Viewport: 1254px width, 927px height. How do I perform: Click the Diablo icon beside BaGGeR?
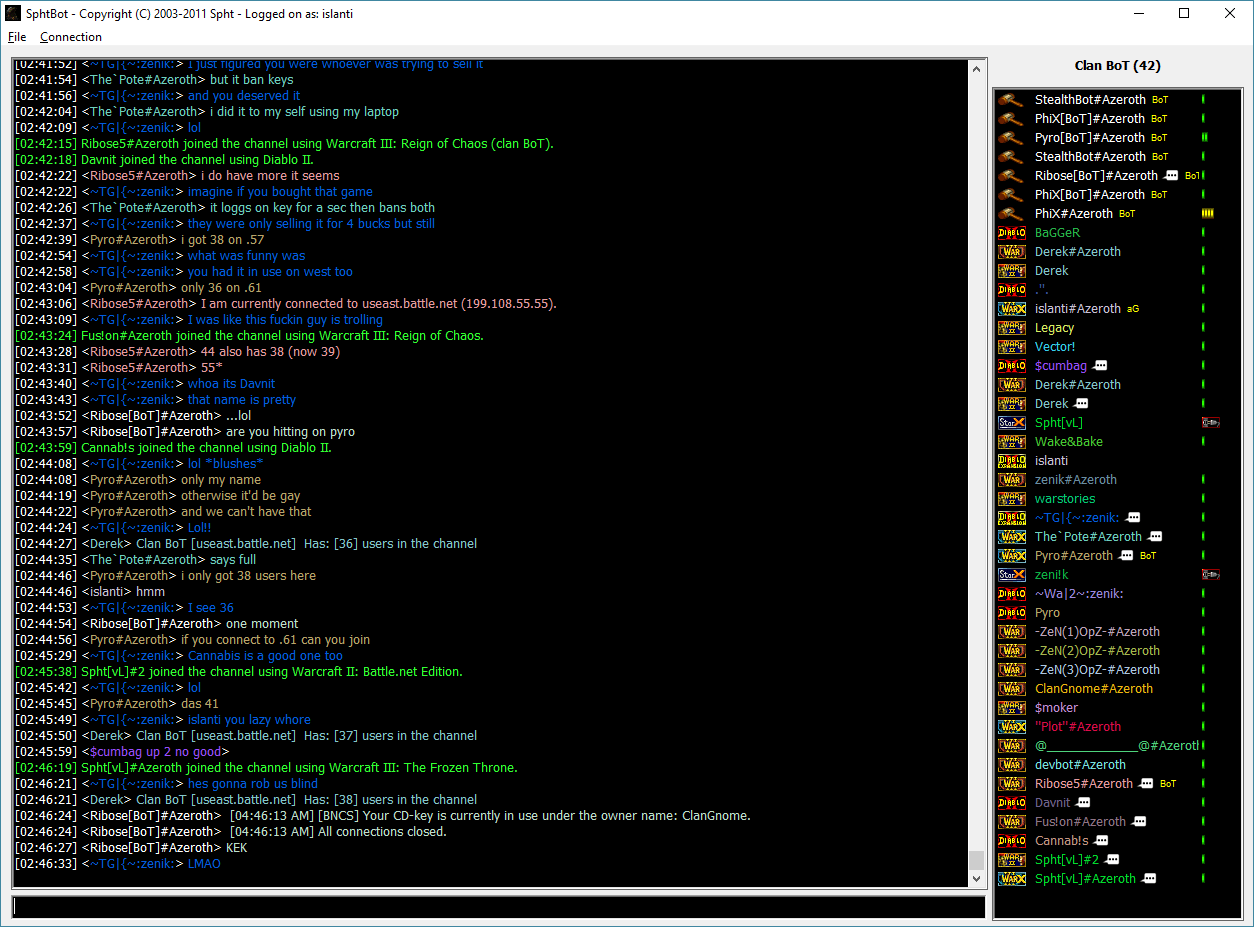[x=1012, y=232]
